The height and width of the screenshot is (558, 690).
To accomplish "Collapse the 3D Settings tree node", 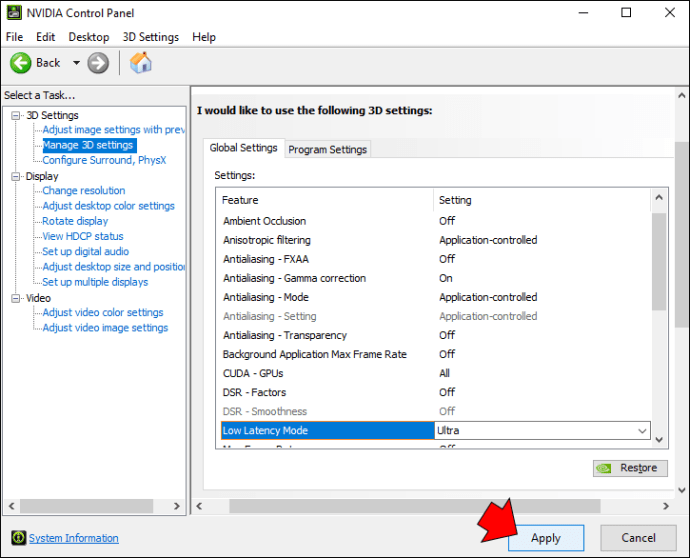I will (x=15, y=116).
